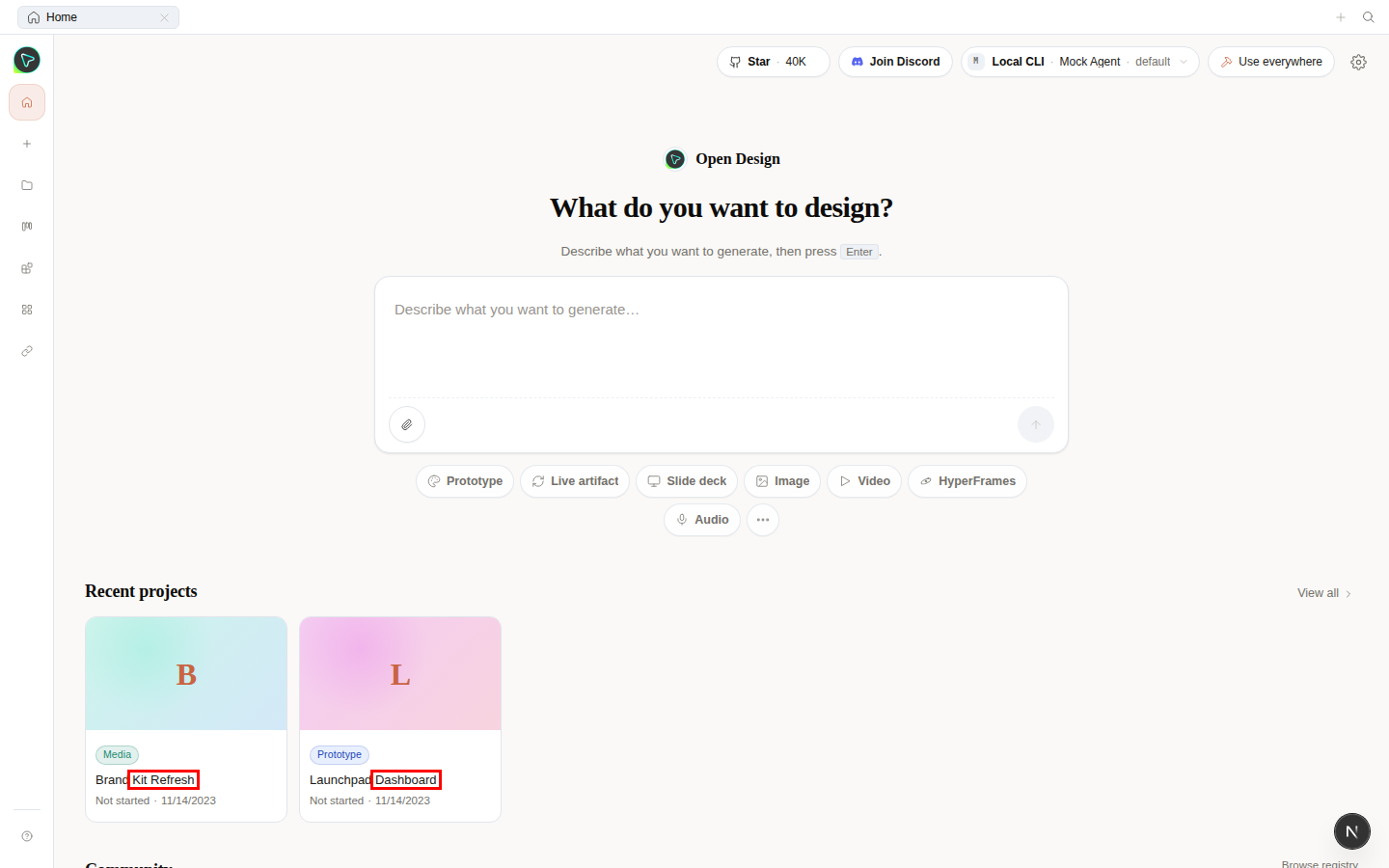Open the help question-mark icon
This screenshot has height=868, width=1389.
[27, 836]
